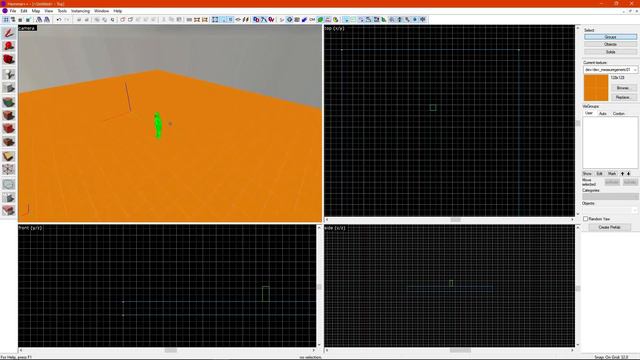Viewport: 640px width, 360px height.
Task: Open the File menu
Action: click(x=13, y=11)
